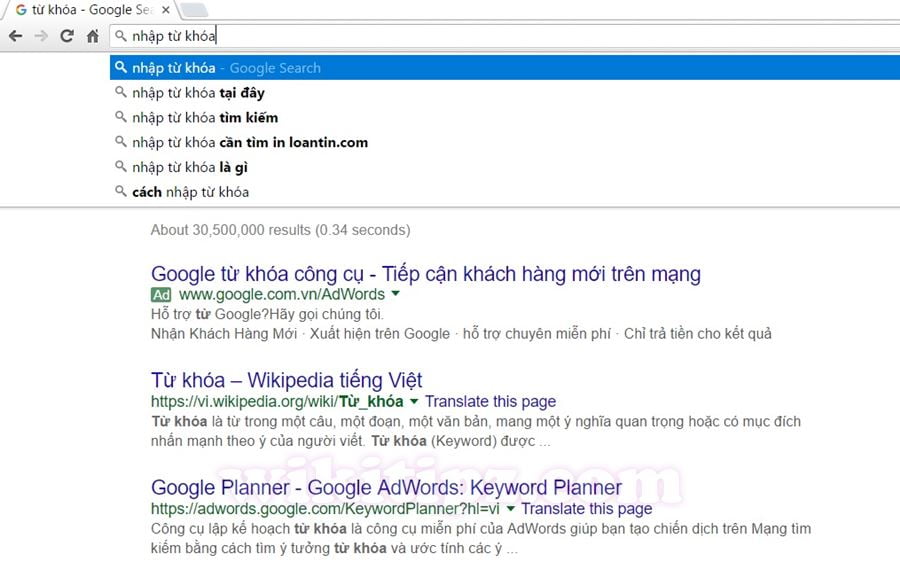Open 'Google Planner - Google AdWords: Keyword Planner'
Viewport: 900px width, 569px height.
click(x=386, y=487)
